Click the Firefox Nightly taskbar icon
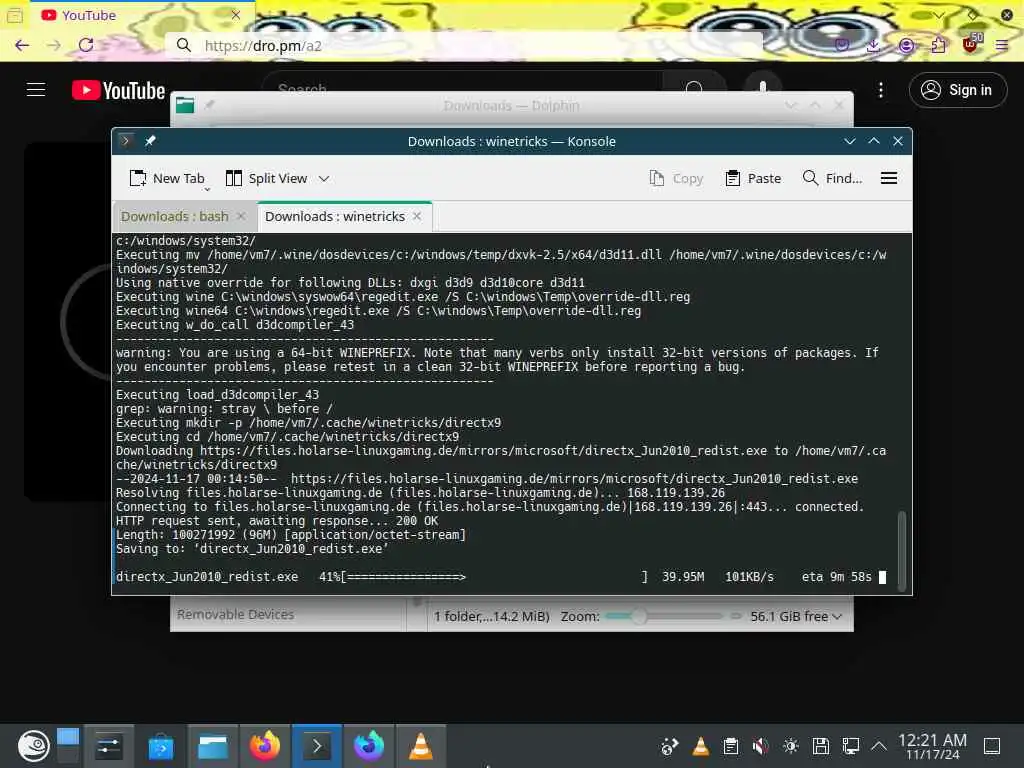The width and height of the screenshot is (1024, 768). (x=369, y=746)
